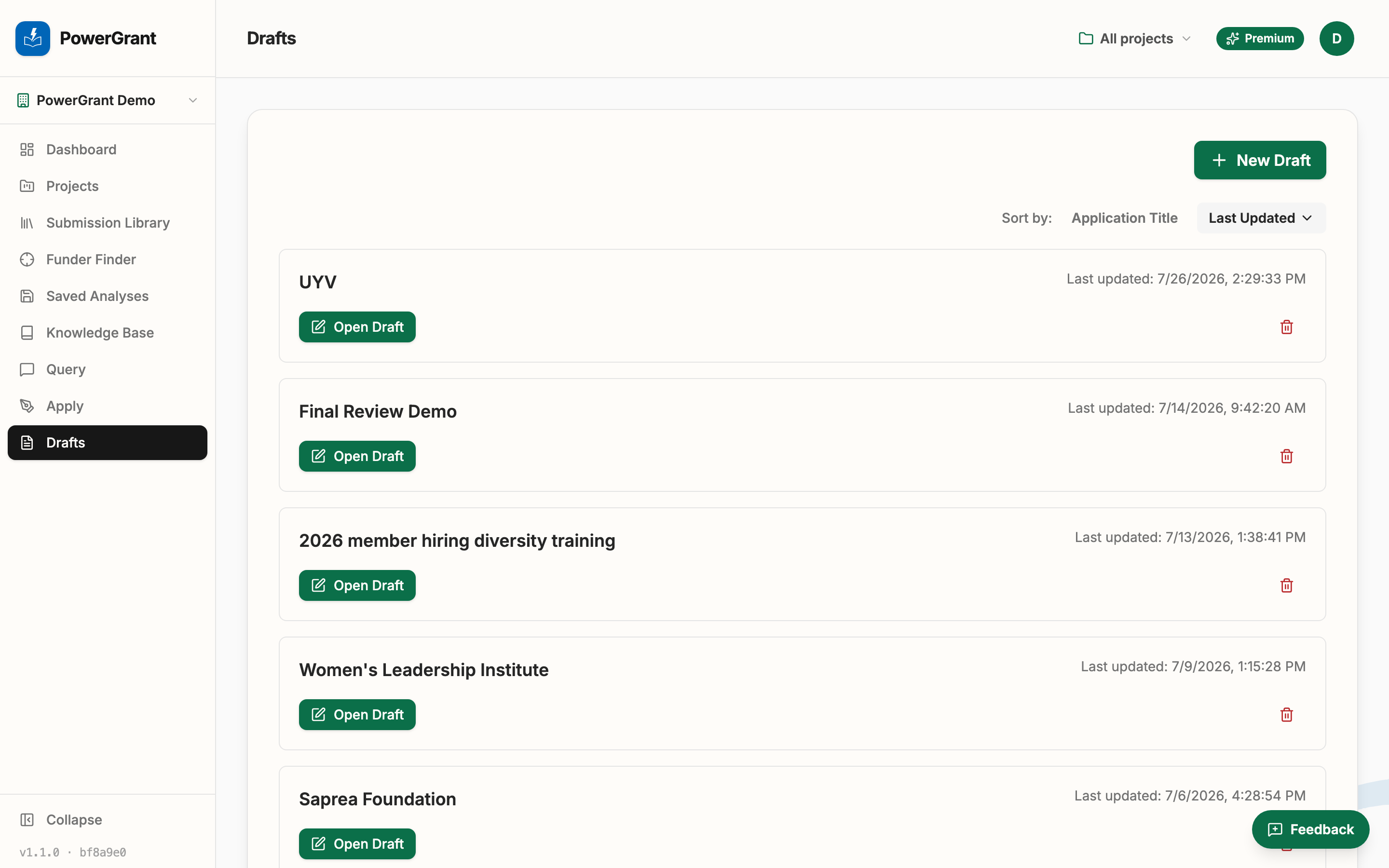1389x868 pixels.
Task: Click the Premium badge
Action: pos(1260,39)
